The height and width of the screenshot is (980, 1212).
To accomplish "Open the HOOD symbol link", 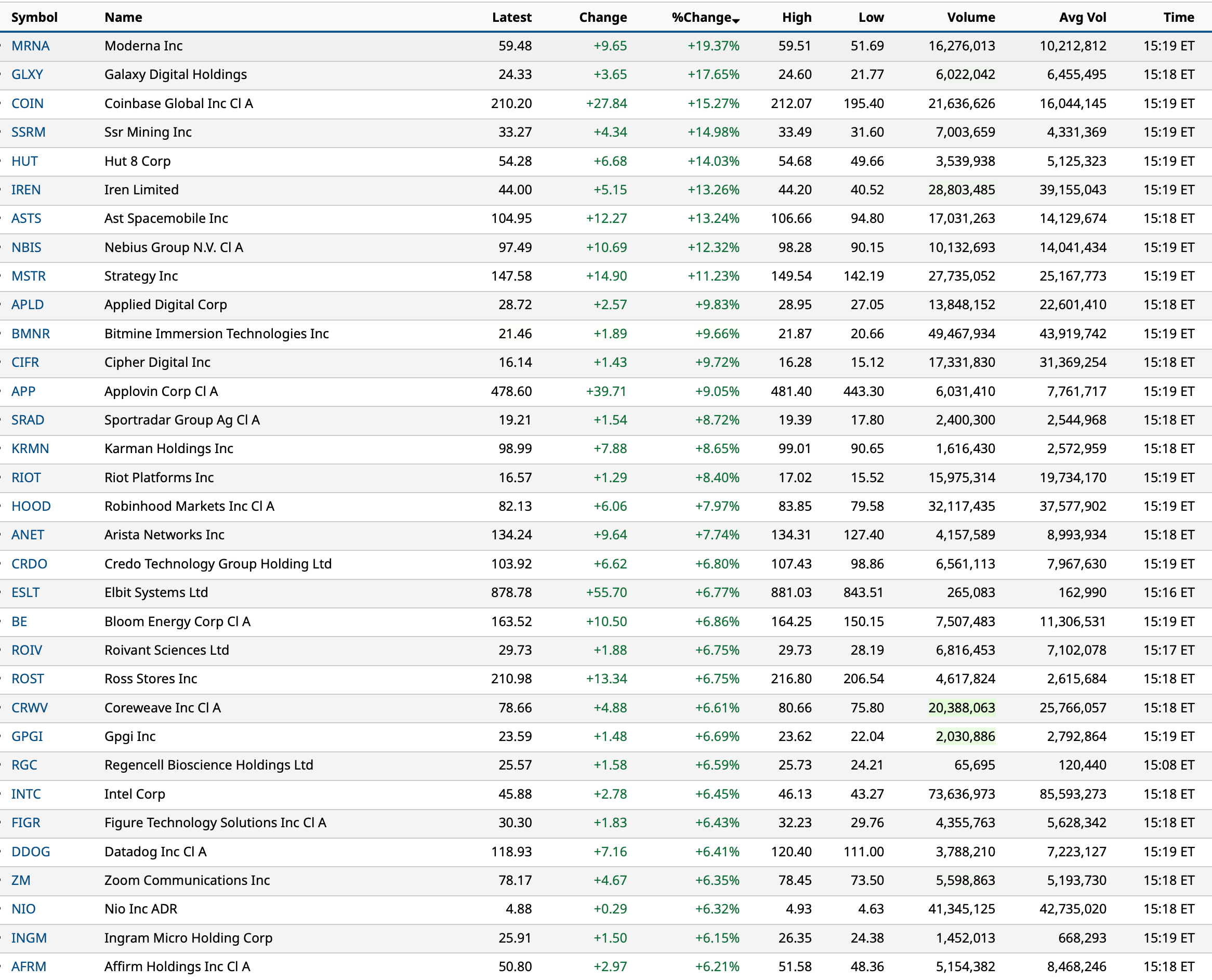I will point(31,507).
